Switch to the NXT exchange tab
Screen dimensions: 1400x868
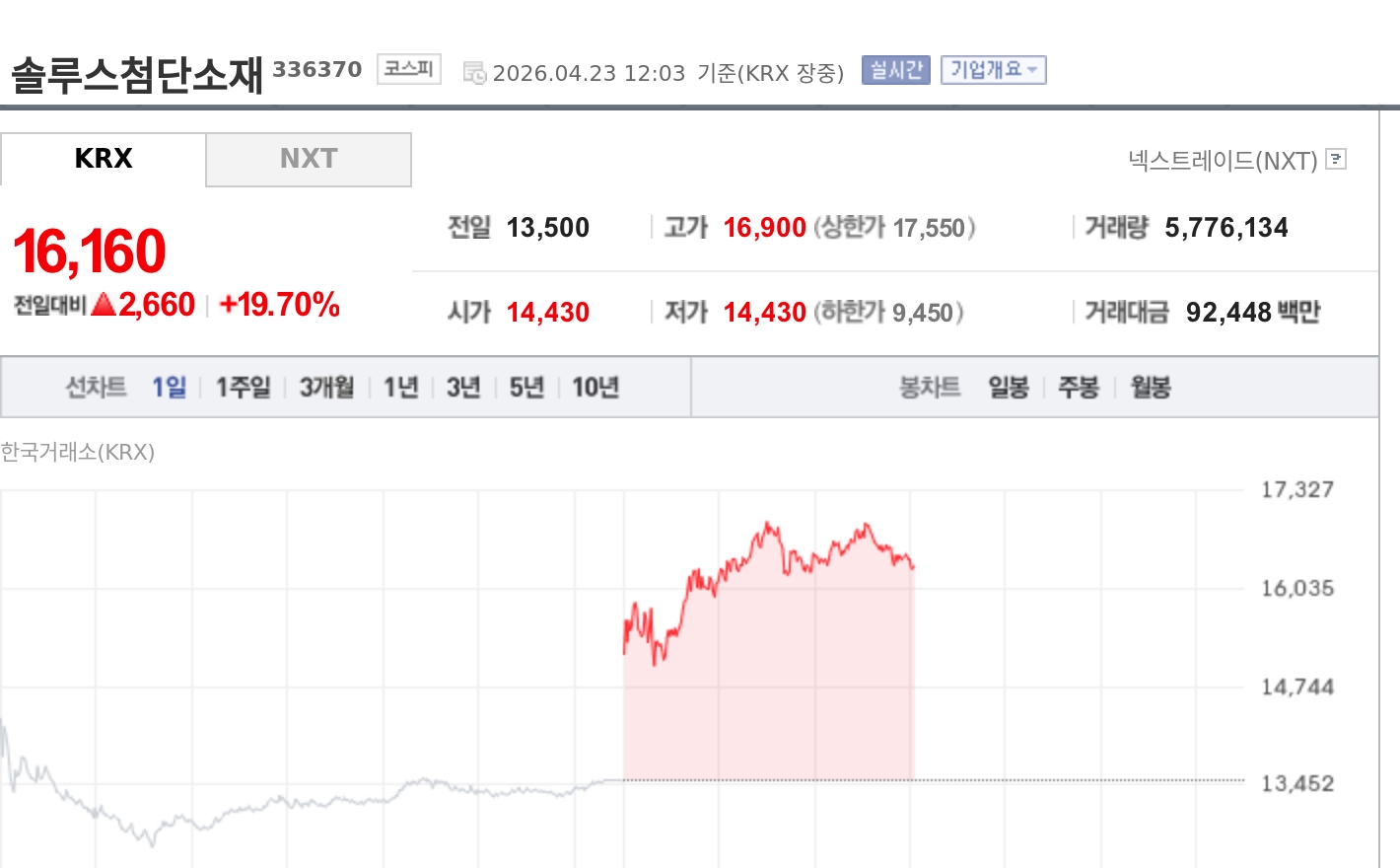click(x=308, y=159)
